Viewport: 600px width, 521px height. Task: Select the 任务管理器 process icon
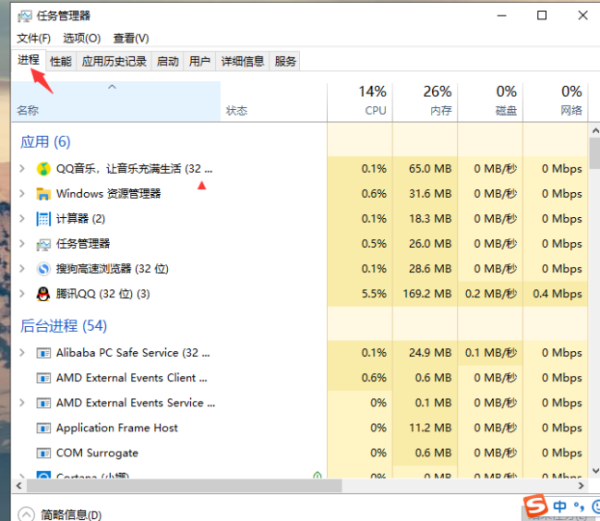click(43, 244)
